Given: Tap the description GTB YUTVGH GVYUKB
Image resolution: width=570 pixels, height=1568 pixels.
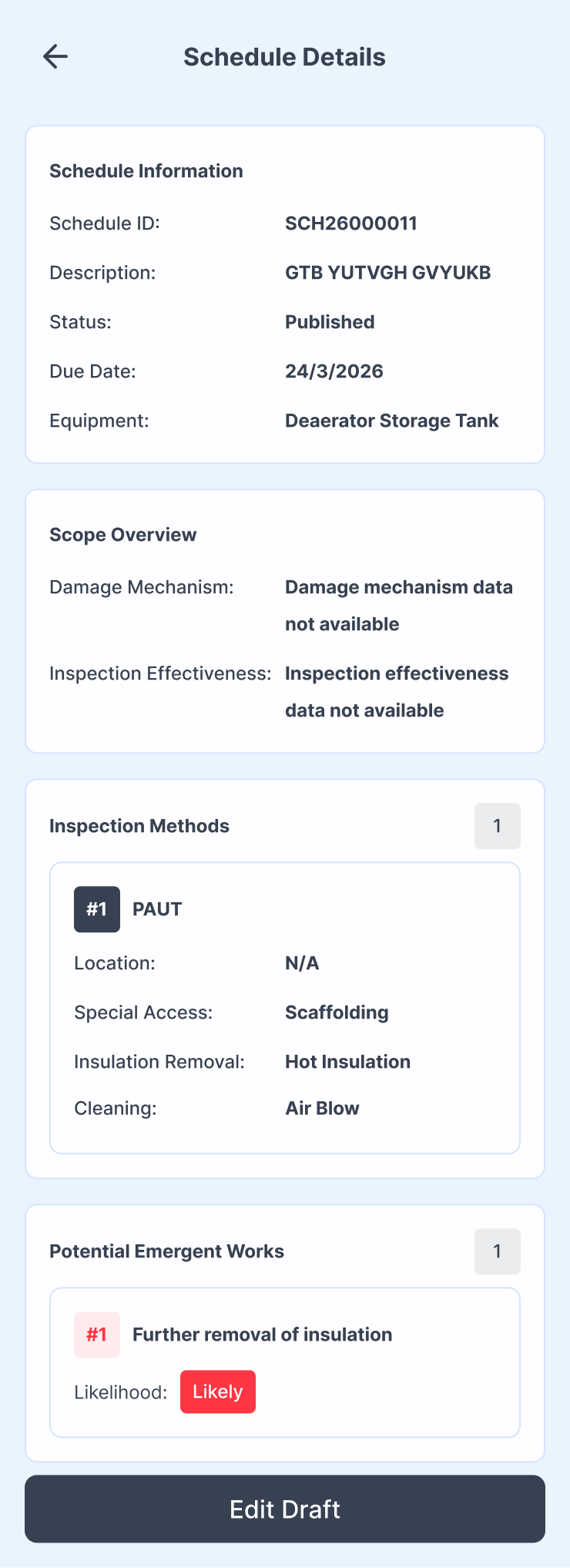Looking at the screenshot, I should tap(388, 273).
